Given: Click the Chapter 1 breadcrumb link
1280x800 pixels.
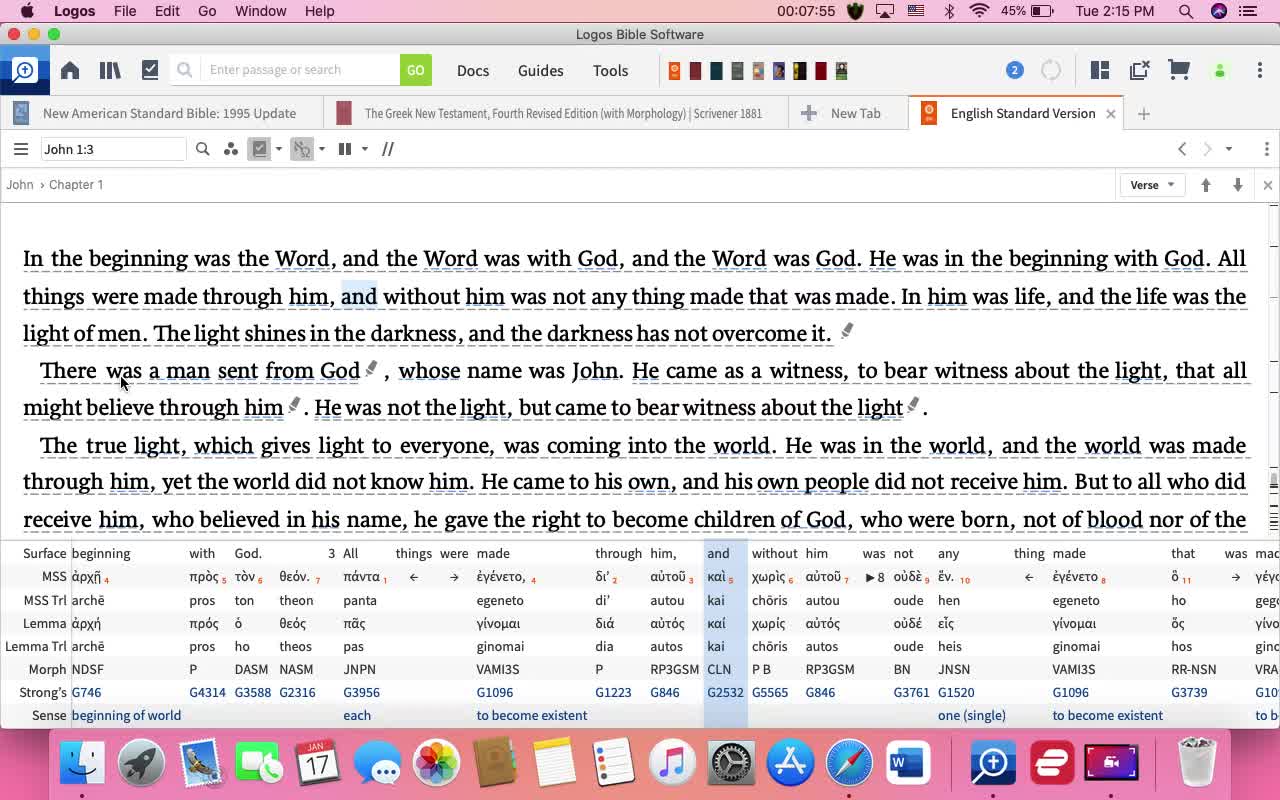Looking at the screenshot, I should (76, 185).
